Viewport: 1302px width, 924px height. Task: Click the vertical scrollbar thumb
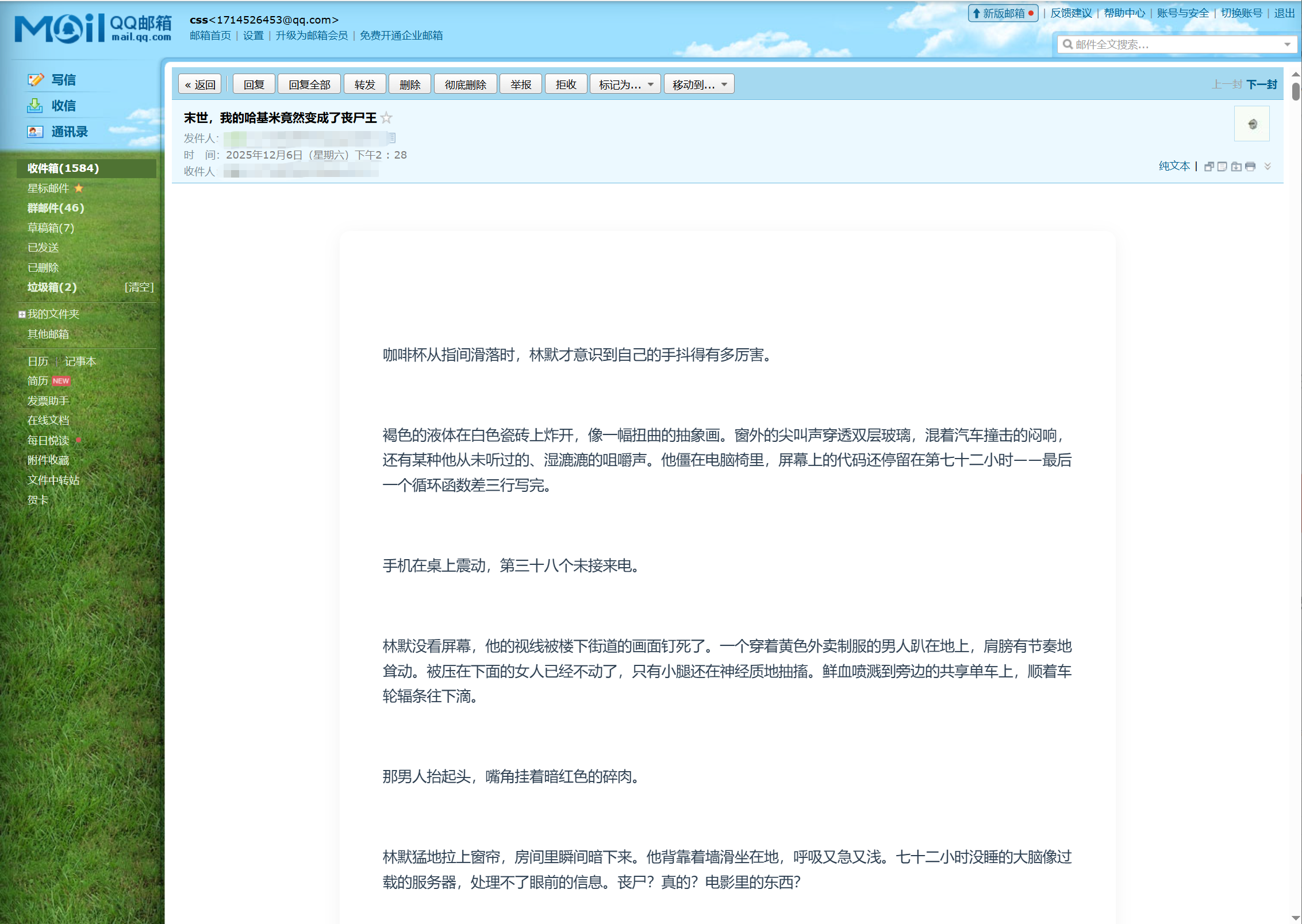[x=1295, y=92]
